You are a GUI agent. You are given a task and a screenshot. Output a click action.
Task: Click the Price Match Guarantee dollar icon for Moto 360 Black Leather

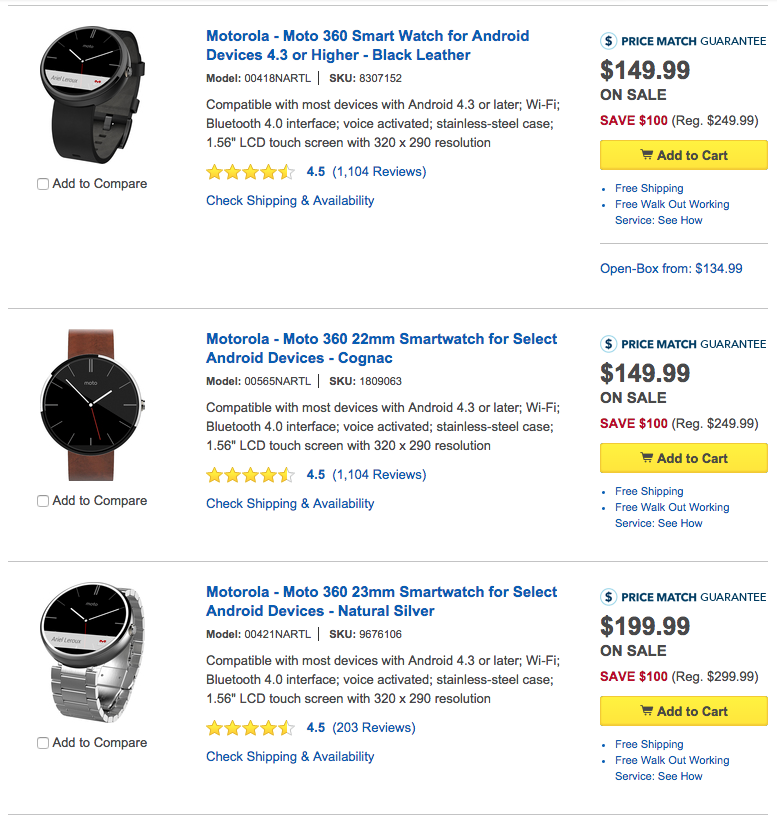[608, 42]
